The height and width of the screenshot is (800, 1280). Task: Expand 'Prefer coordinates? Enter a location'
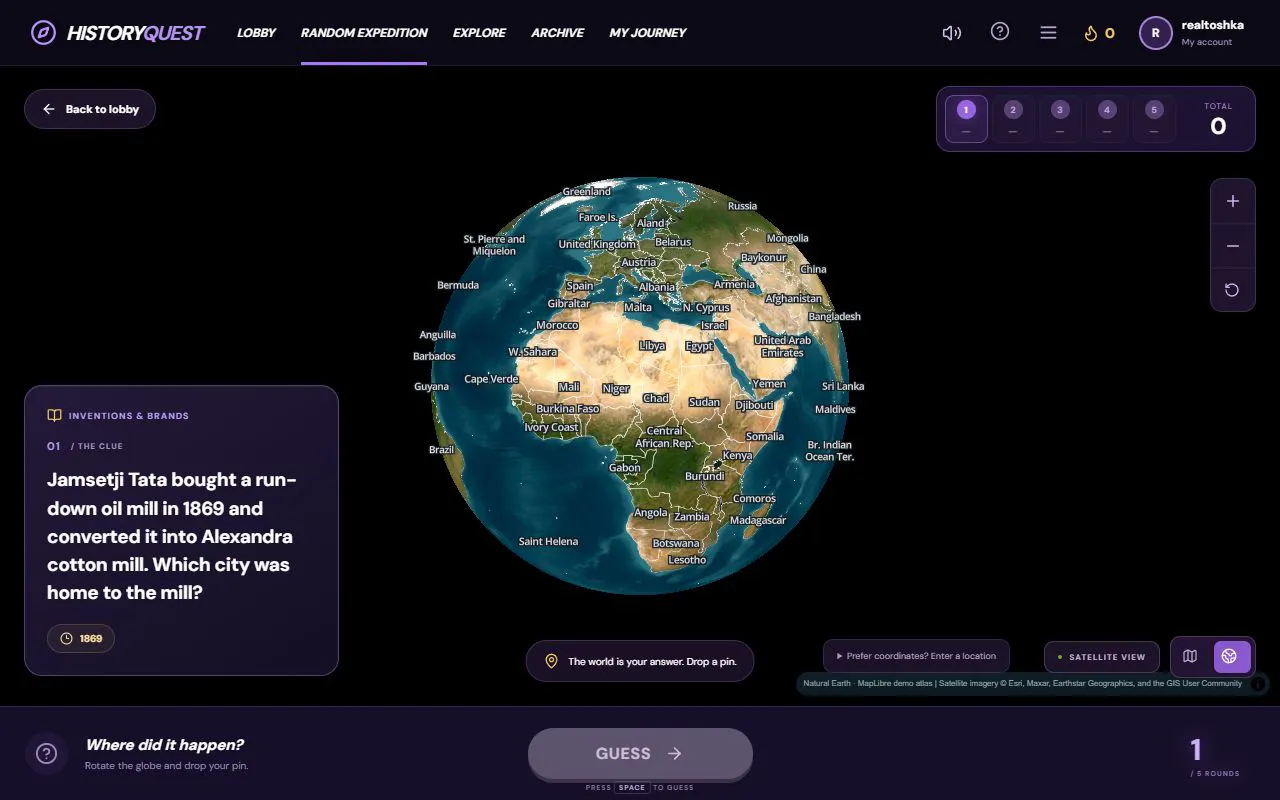click(916, 656)
